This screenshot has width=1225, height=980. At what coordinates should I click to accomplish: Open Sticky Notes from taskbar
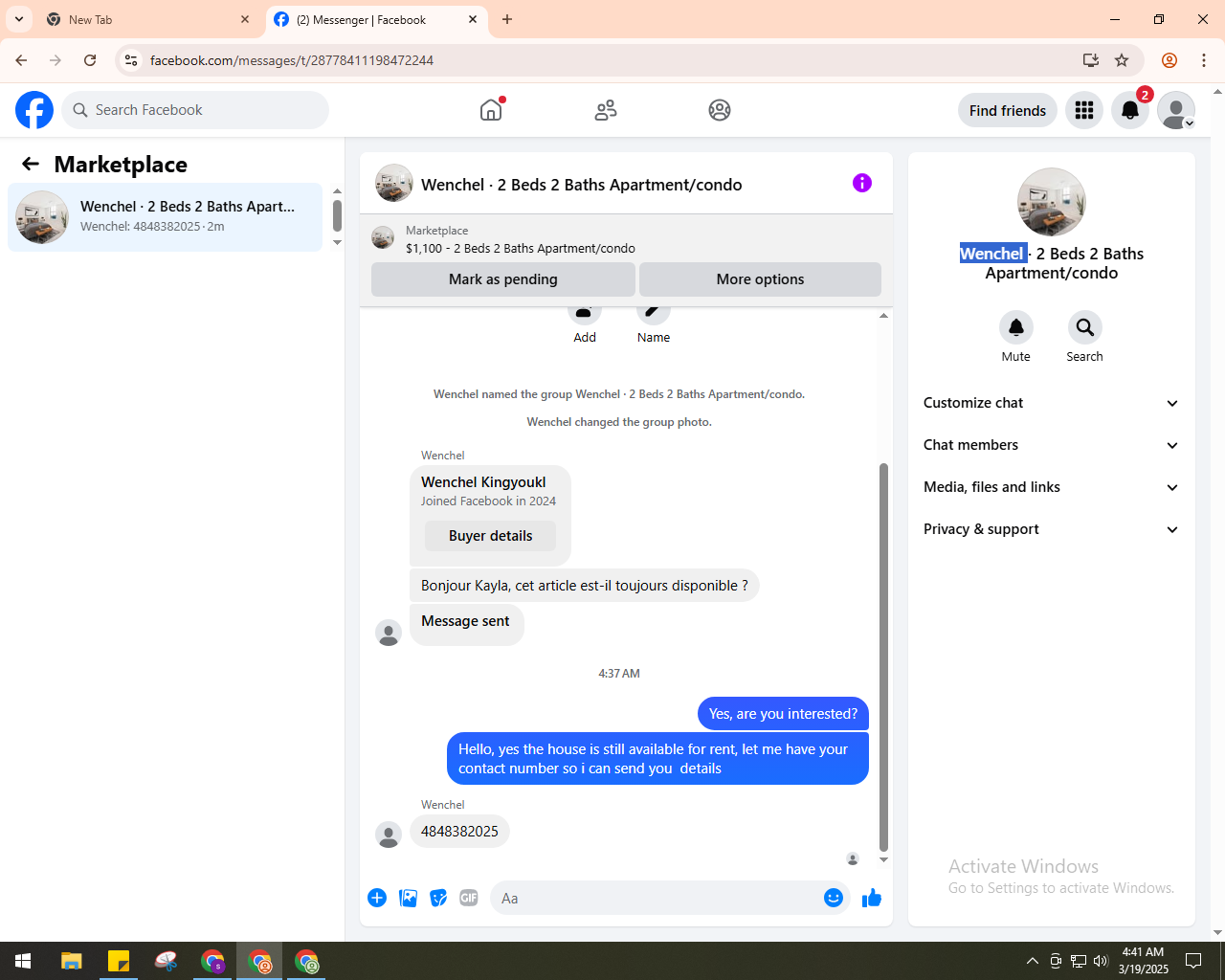(119, 961)
